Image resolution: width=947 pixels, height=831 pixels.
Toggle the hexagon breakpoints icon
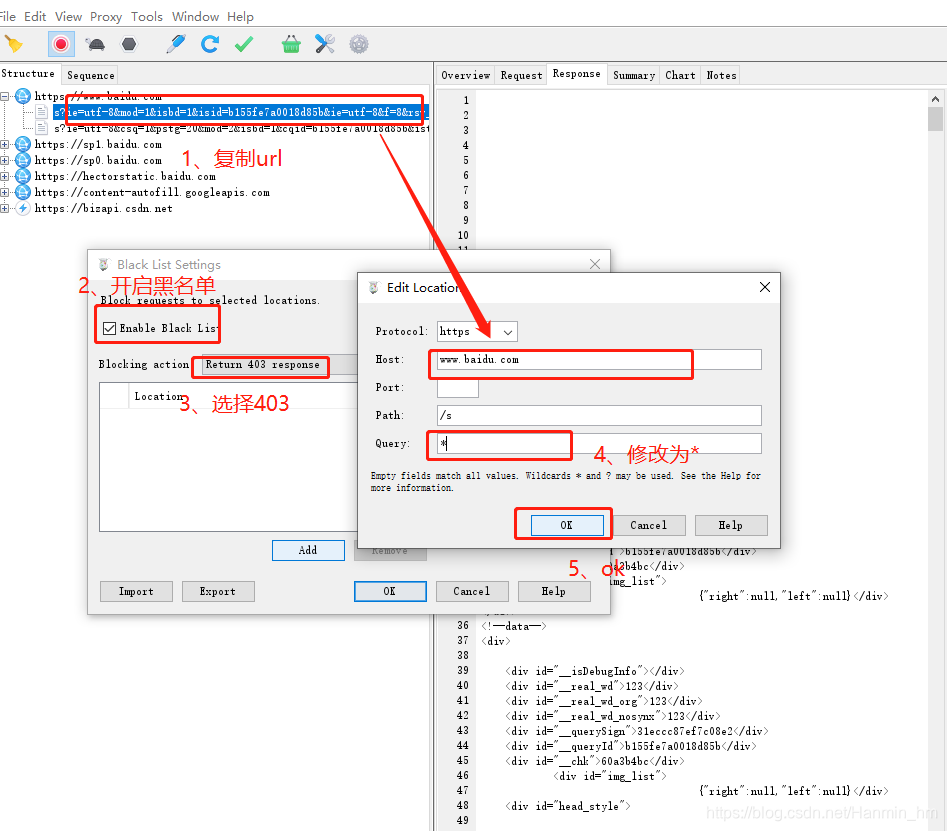pyautogui.click(x=129, y=44)
